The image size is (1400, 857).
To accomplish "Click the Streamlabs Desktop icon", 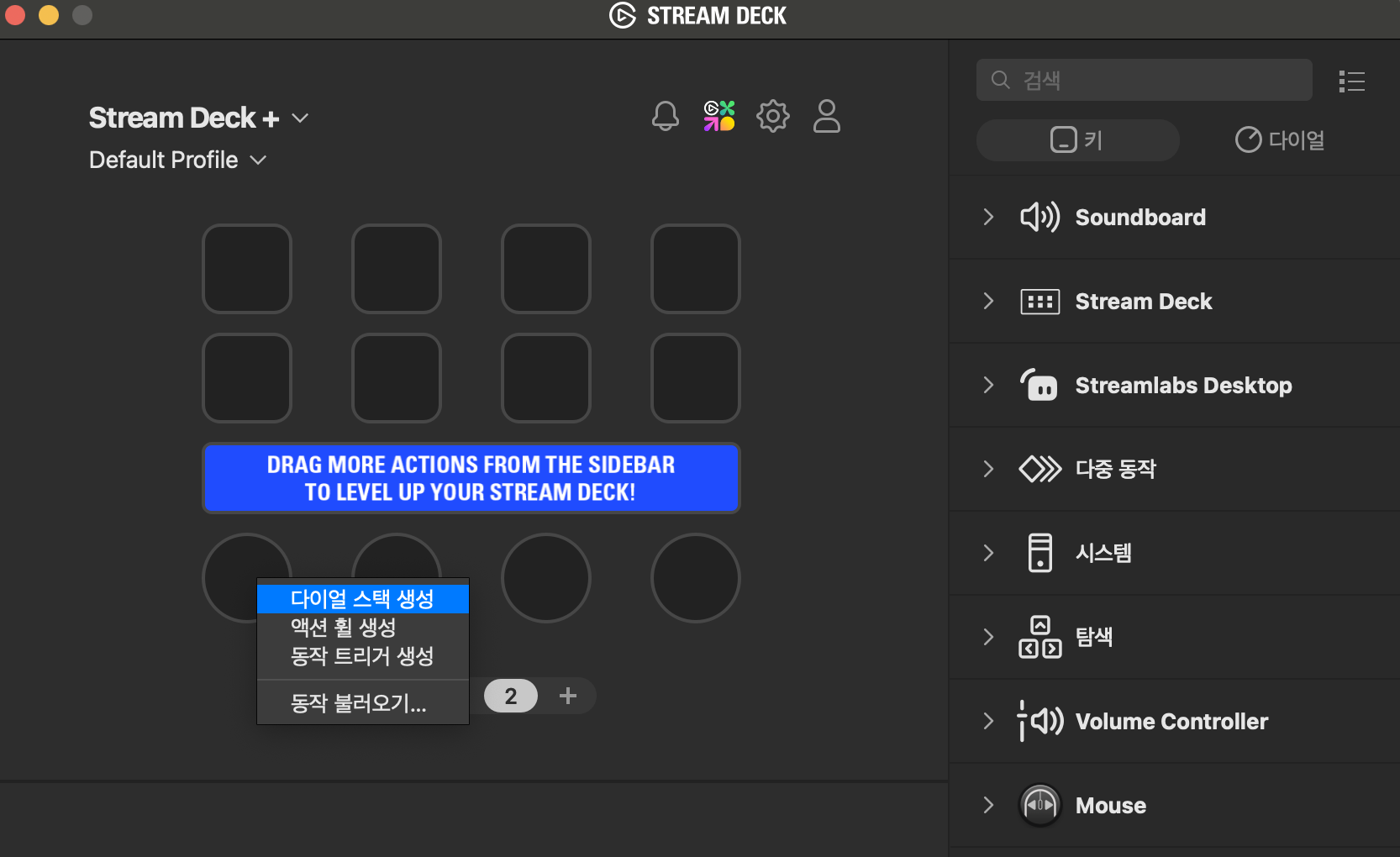I will click(1040, 385).
